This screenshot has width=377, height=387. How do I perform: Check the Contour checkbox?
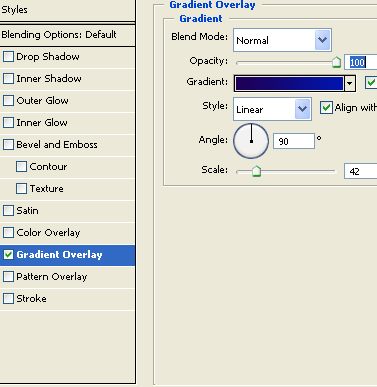click(x=21, y=167)
